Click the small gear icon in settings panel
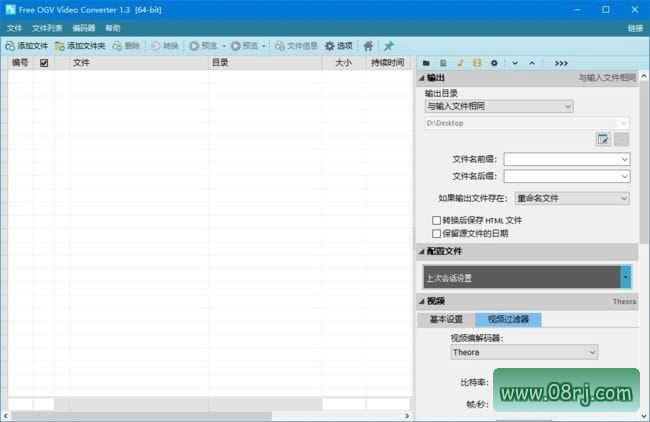The image size is (650, 422). tap(494, 63)
